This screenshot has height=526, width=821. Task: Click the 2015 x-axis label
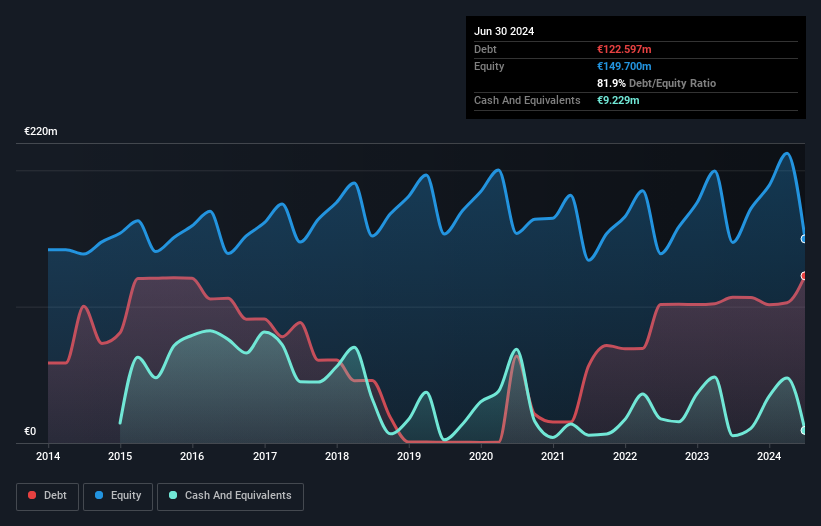[120, 456]
